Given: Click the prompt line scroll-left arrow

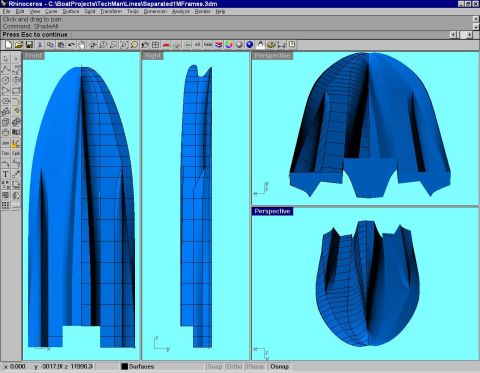Looking at the screenshot, I should pyautogui.click(x=453, y=35).
